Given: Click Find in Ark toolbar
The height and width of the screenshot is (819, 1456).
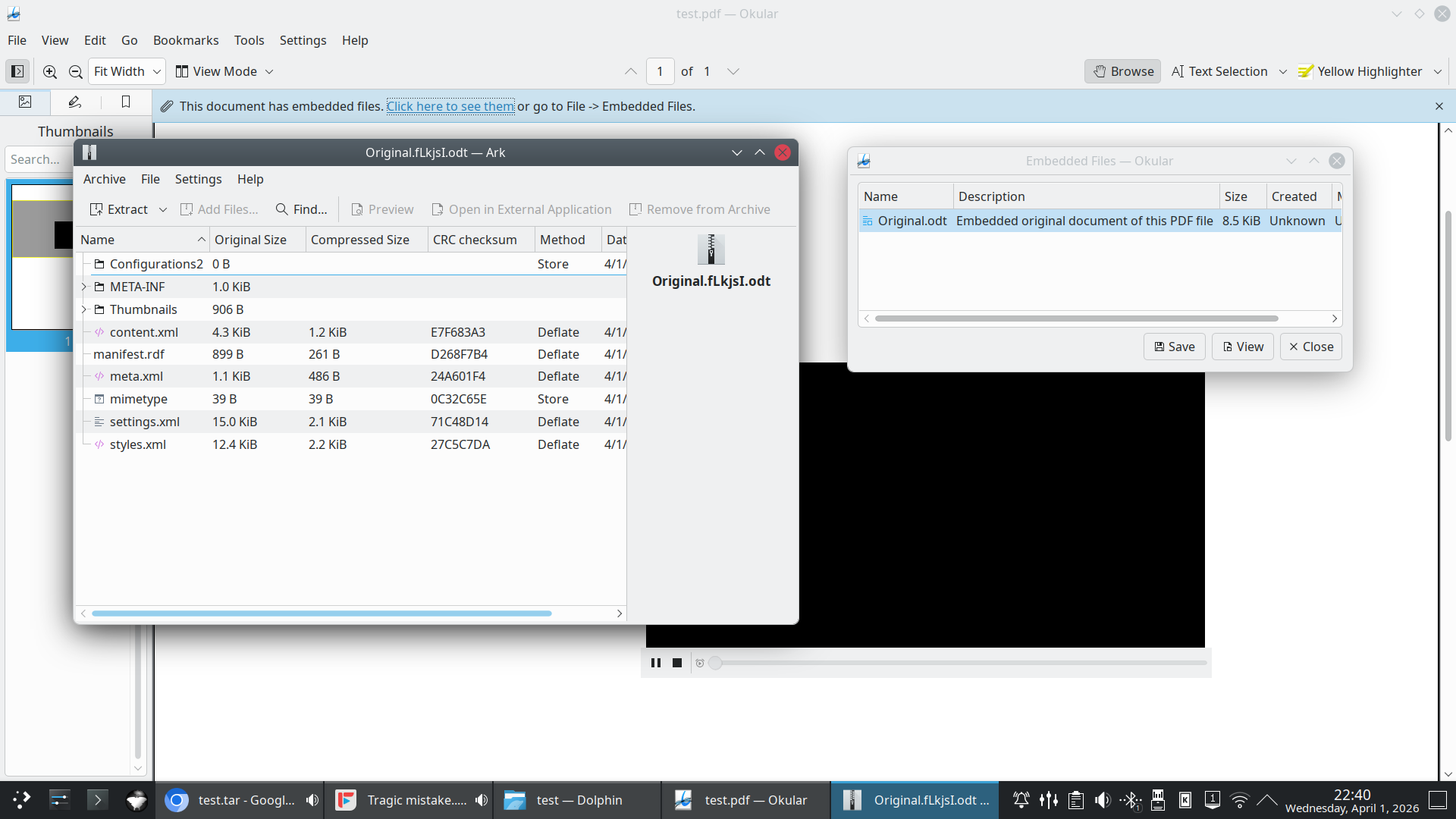Looking at the screenshot, I should click(302, 209).
